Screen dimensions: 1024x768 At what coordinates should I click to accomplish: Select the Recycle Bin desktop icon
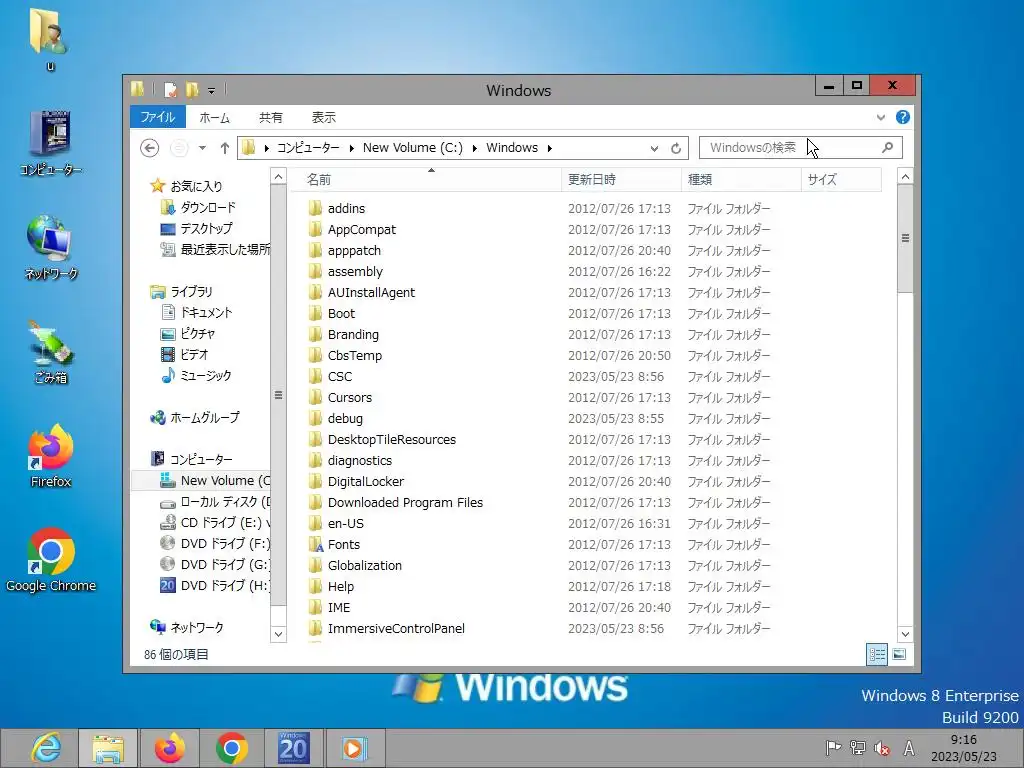pyautogui.click(x=51, y=353)
